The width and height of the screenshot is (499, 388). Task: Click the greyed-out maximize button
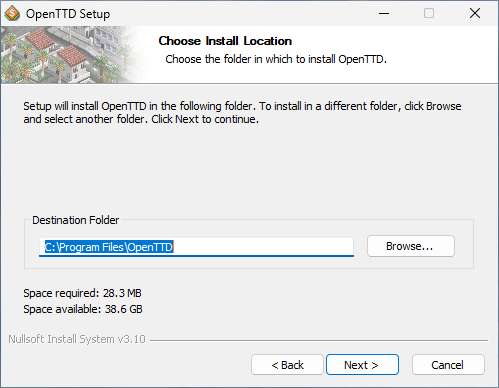pyautogui.click(x=429, y=13)
